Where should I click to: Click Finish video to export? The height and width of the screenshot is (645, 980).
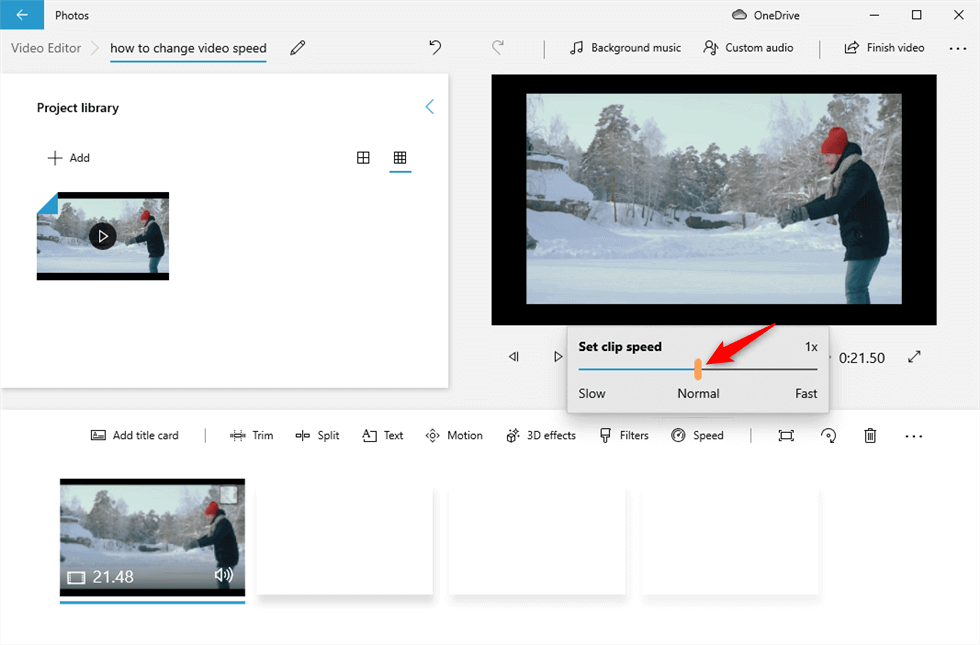coord(884,48)
